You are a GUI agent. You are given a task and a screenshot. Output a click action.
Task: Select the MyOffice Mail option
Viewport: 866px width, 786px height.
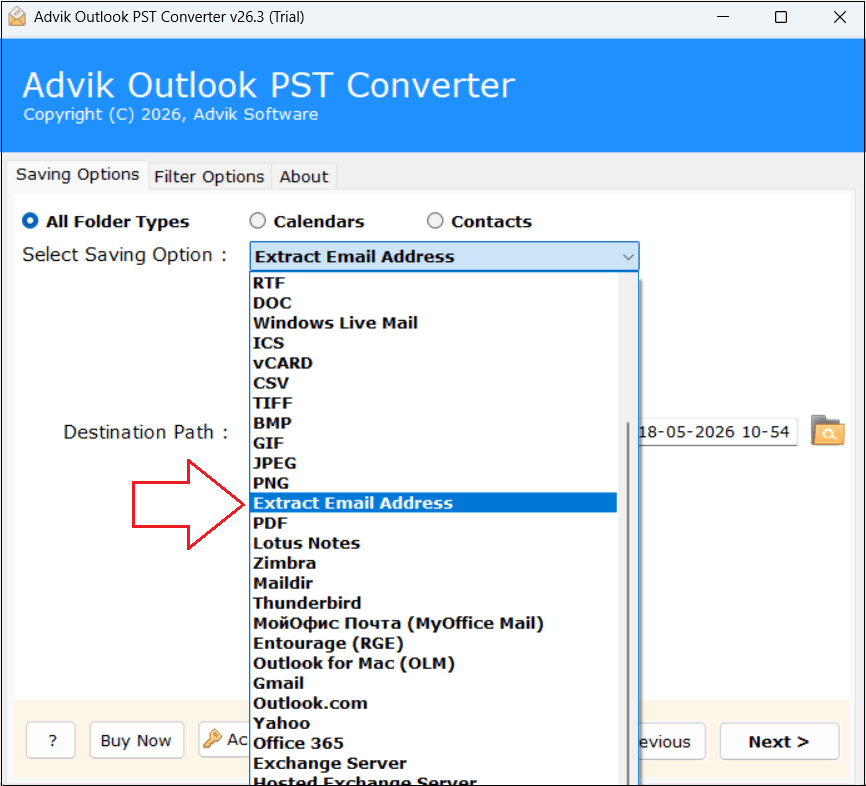click(x=434, y=623)
